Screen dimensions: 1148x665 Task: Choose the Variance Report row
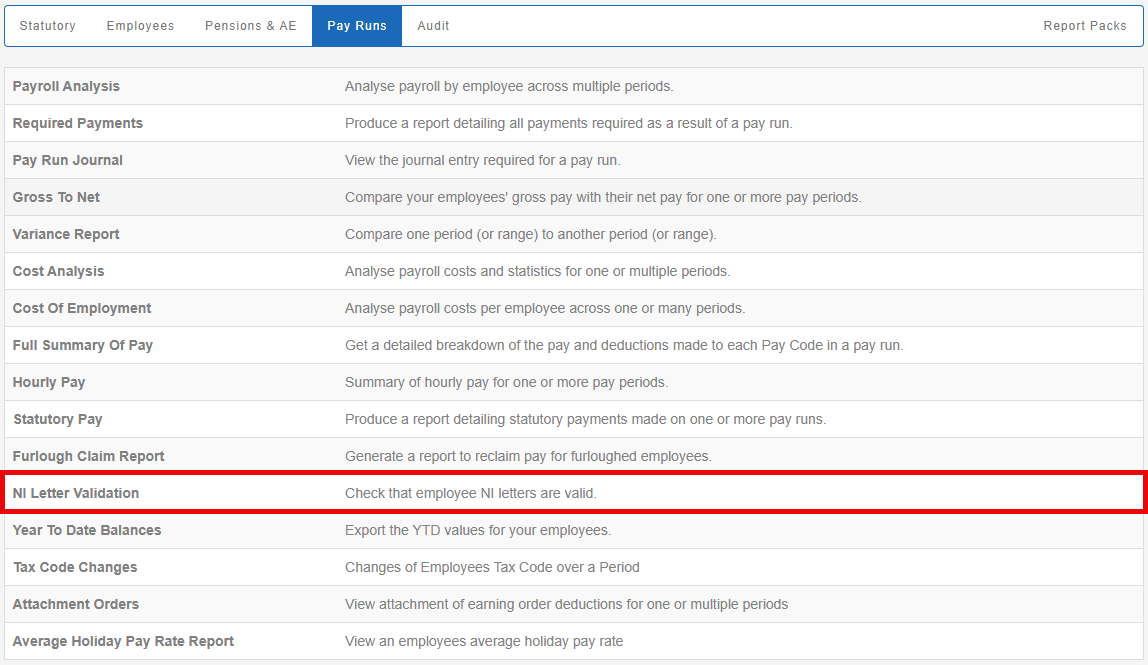click(x=66, y=235)
